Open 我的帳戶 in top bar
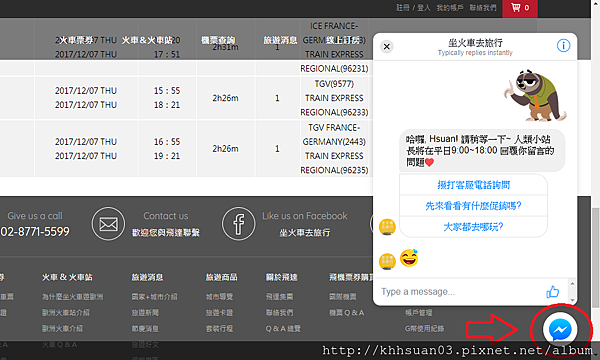Viewport: 600px width, 360px height. [450, 8]
